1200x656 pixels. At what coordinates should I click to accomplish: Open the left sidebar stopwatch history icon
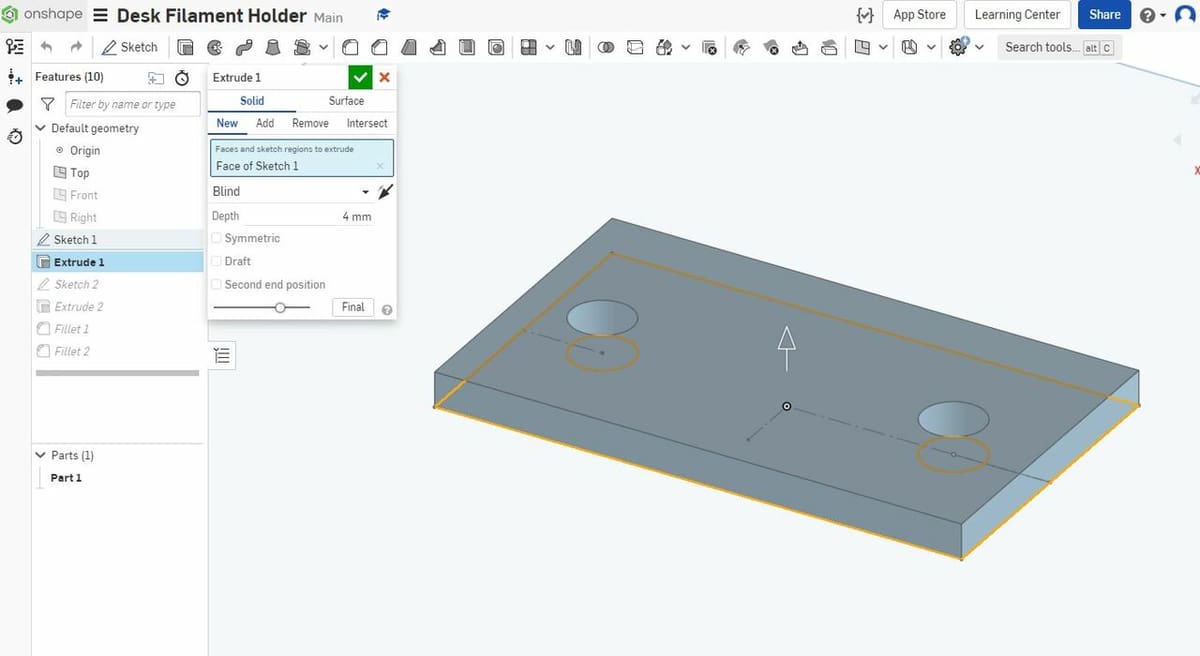pyautogui.click(x=14, y=136)
